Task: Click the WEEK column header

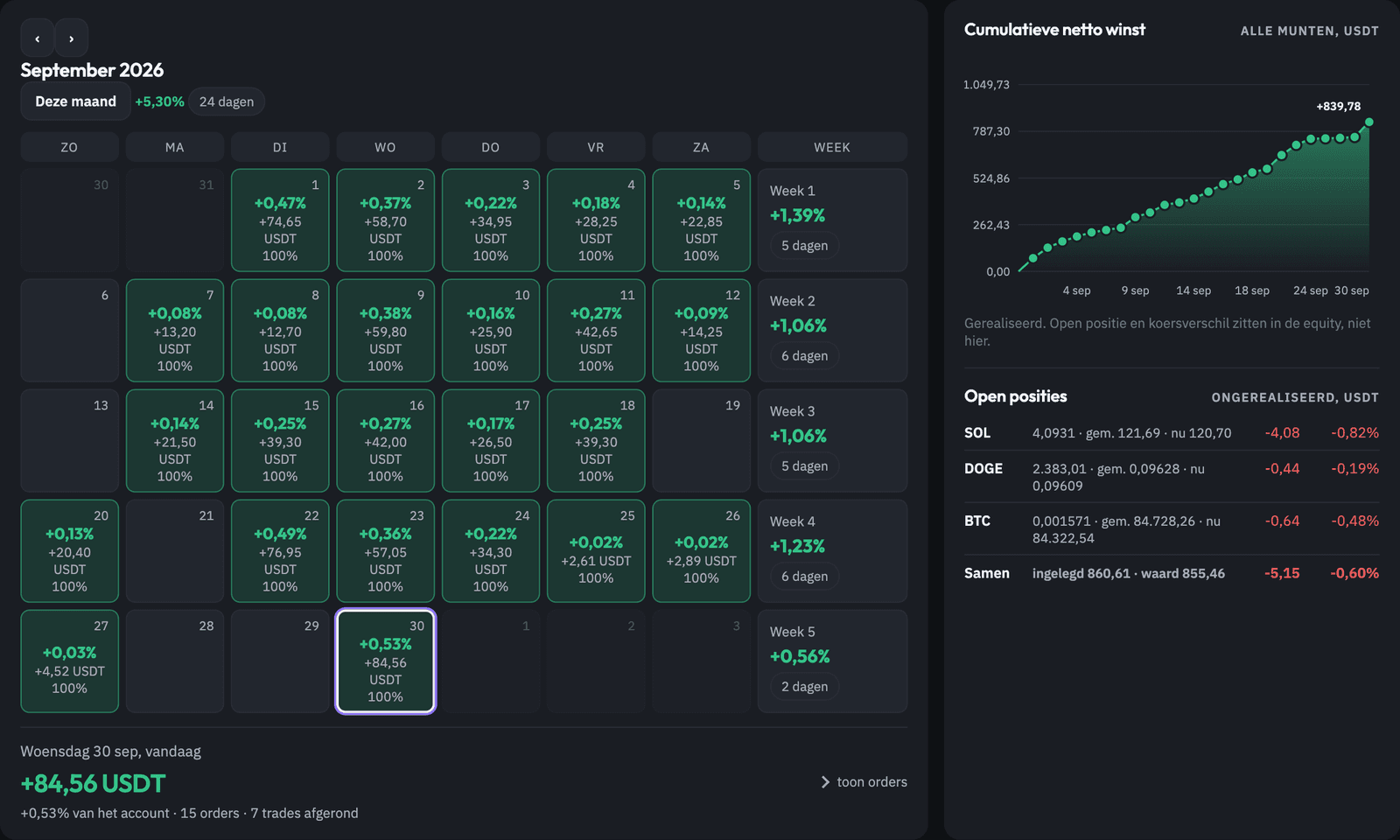Action: point(832,147)
